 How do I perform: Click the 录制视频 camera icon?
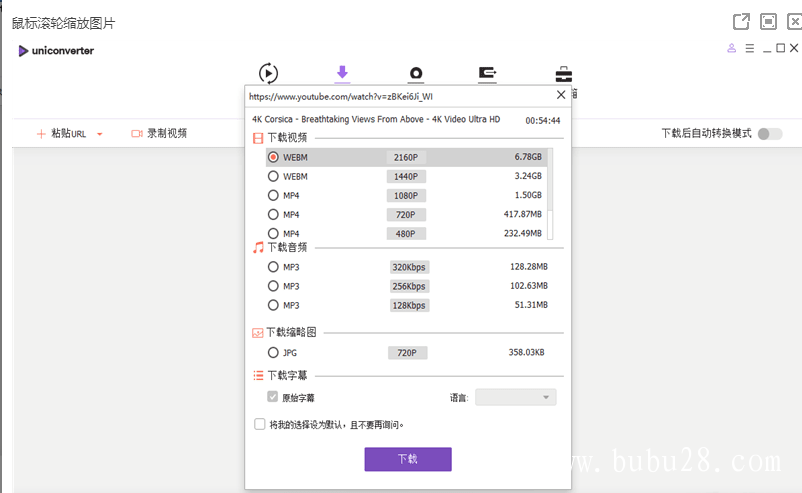pyautogui.click(x=137, y=133)
